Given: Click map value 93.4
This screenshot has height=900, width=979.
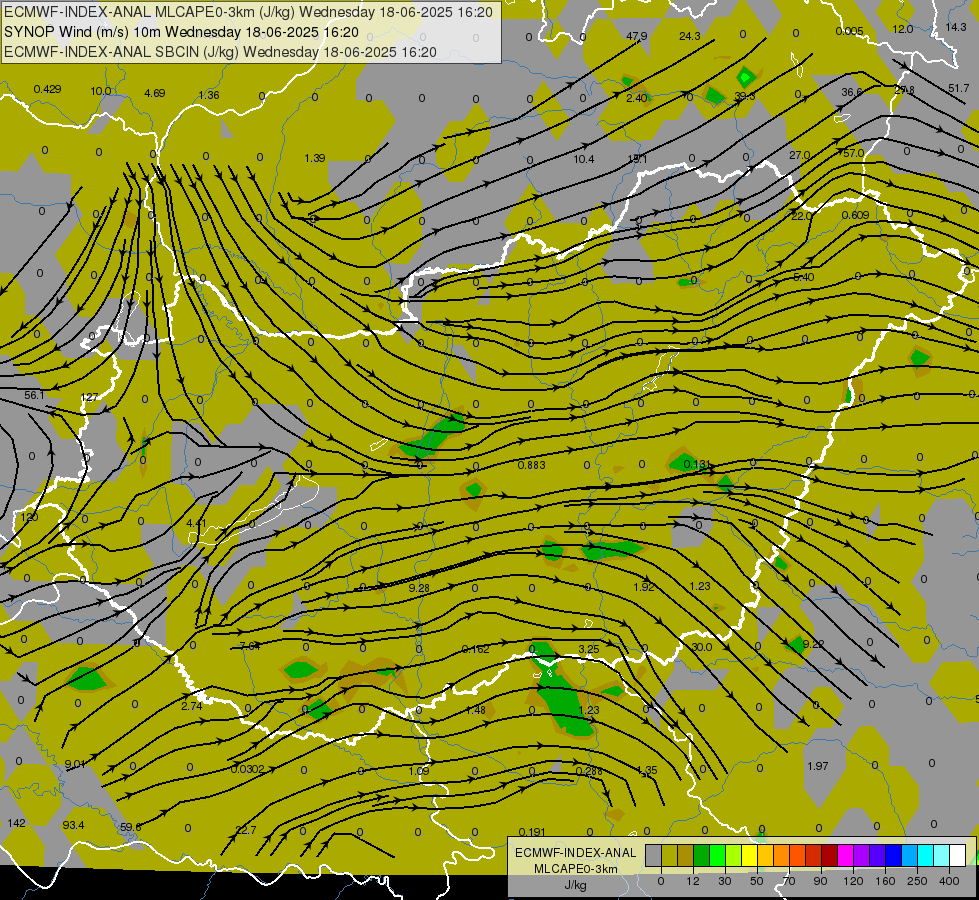Looking at the screenshot, I should (x=73, y=825).
